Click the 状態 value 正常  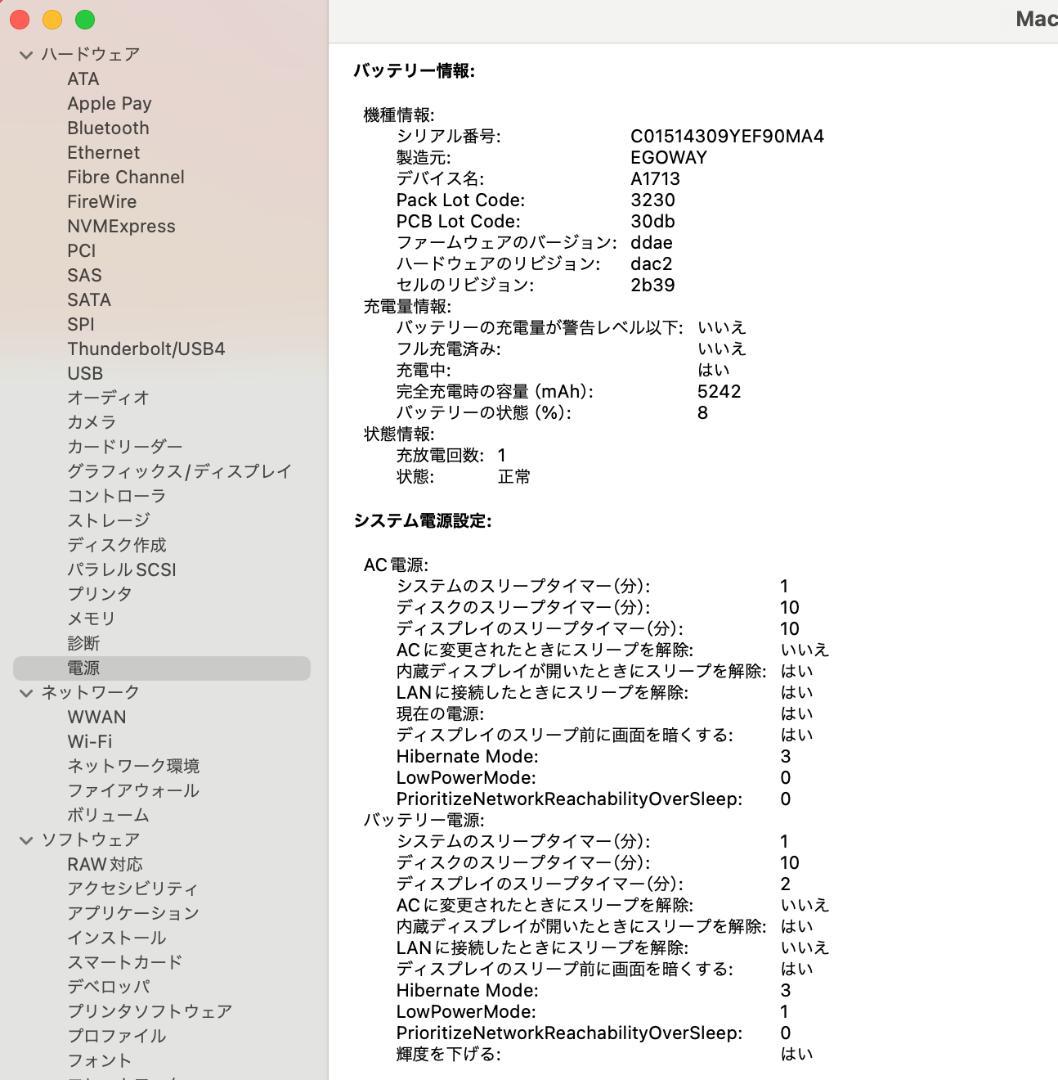[x=514, y=477]
